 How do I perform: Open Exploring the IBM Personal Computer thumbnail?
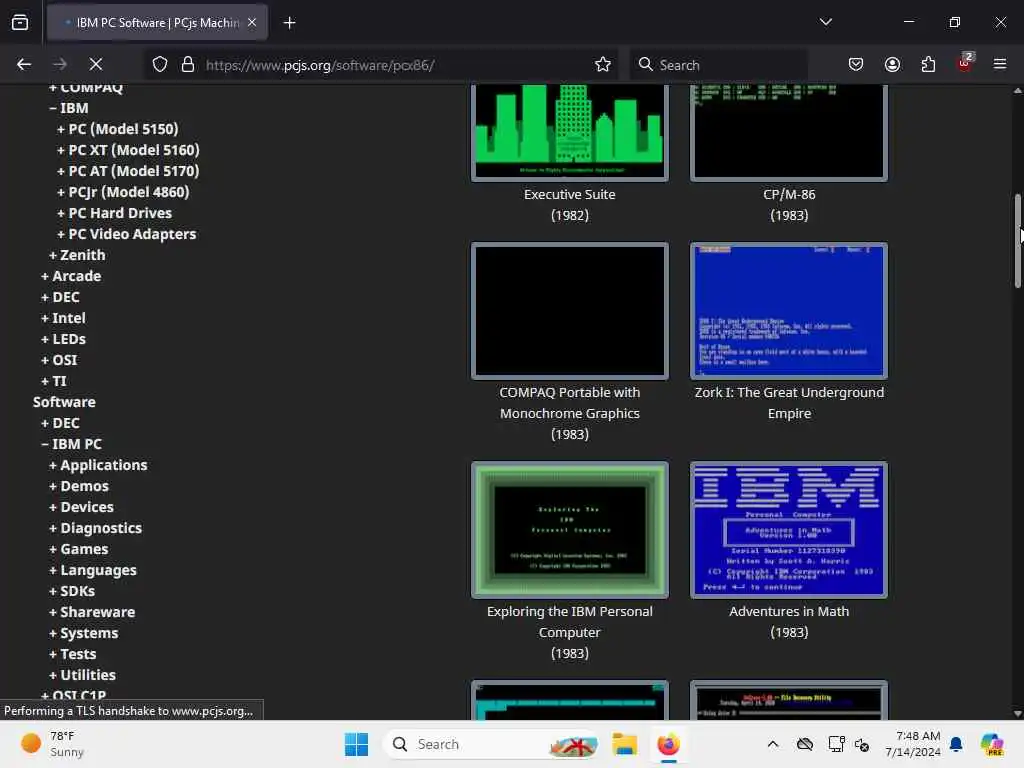click(x=569, y=530)
